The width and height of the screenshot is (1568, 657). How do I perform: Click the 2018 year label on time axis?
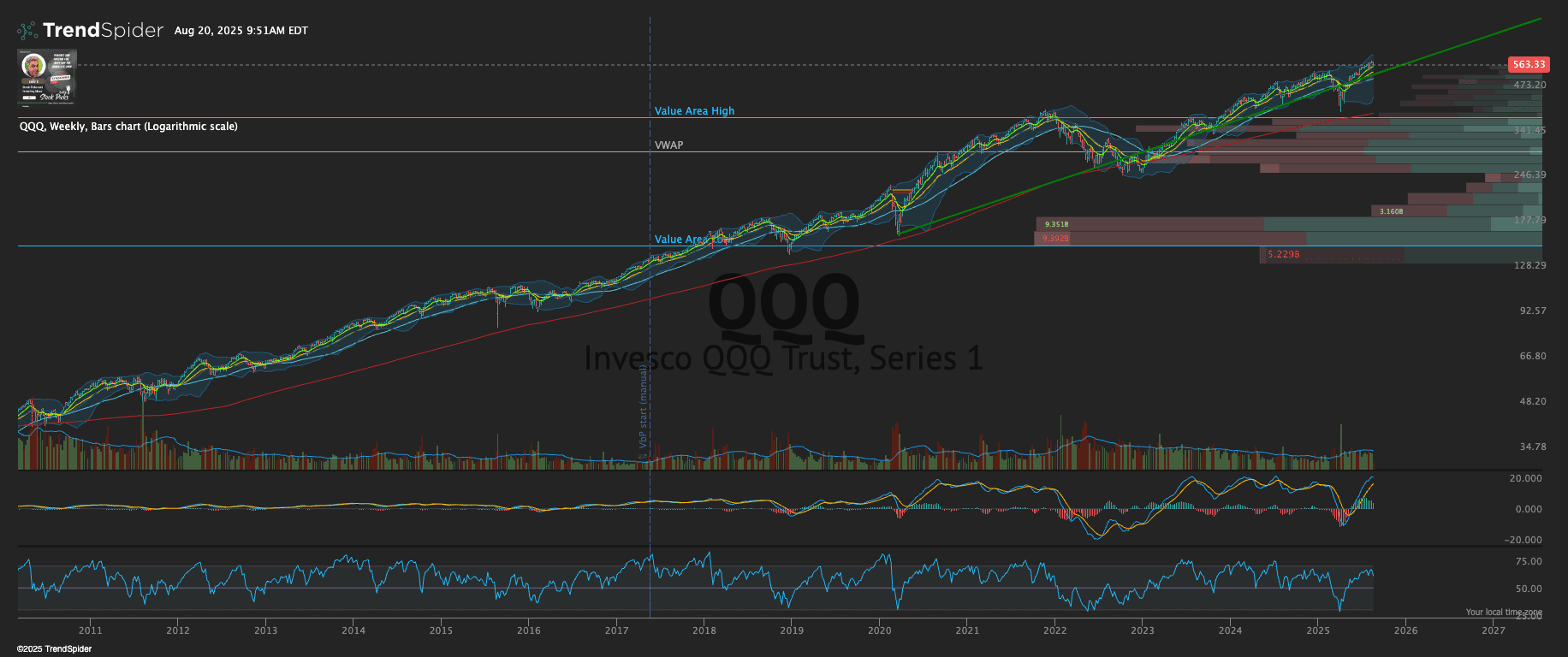pyautogui.click(x=704, y=630)
